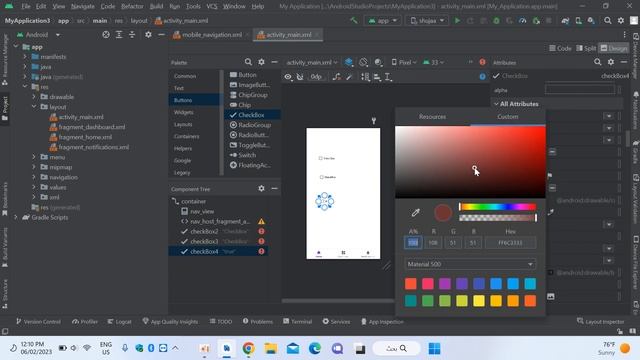Image resolution: width=640 pixels, height=360 pixels.
Task: Open Search Everywhere magnifier in top toolbar
Action: point(608,20)
